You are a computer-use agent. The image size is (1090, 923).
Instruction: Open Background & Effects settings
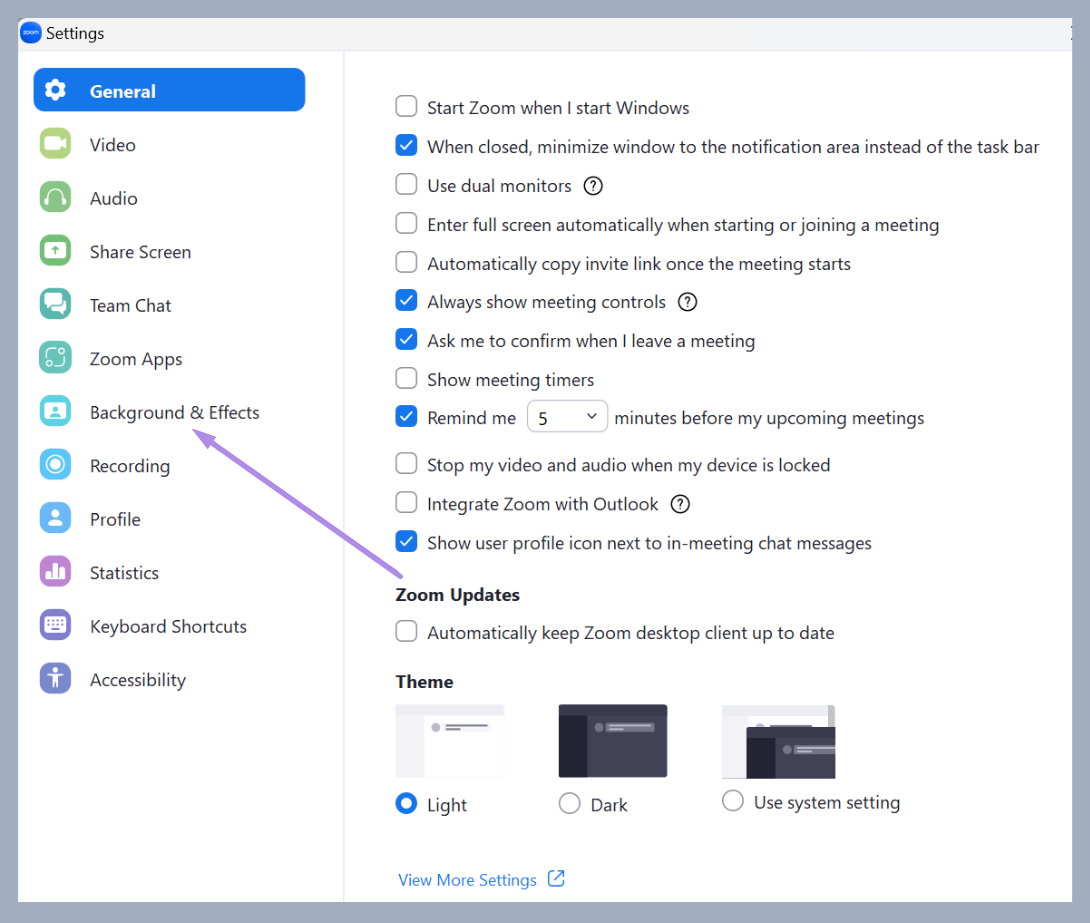[169, 411]
